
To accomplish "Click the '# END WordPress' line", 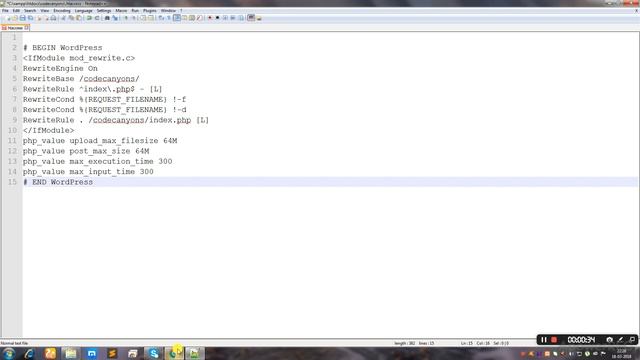I will [x=58, y=182].
